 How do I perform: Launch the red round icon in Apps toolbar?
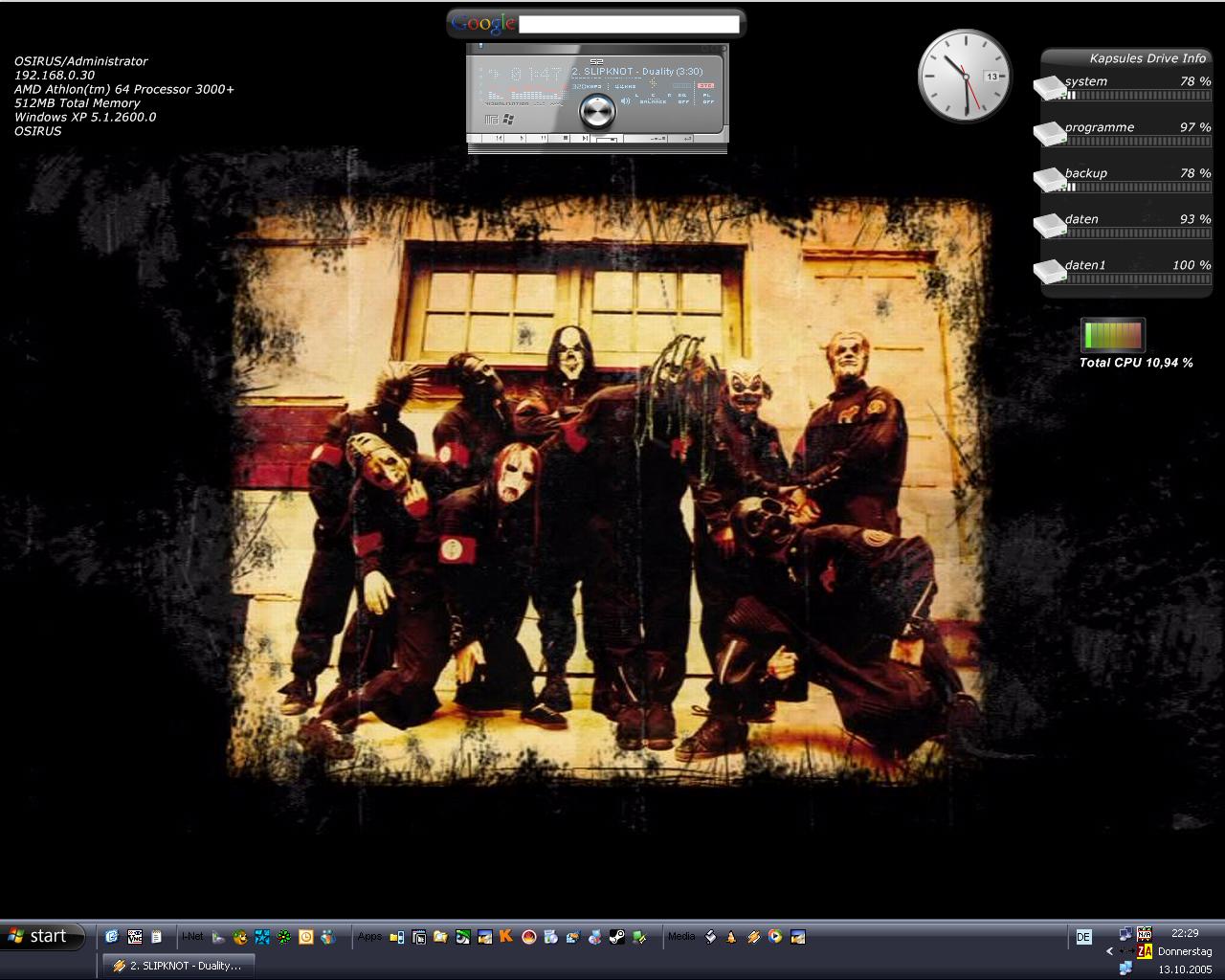click(x=528, y=937)
